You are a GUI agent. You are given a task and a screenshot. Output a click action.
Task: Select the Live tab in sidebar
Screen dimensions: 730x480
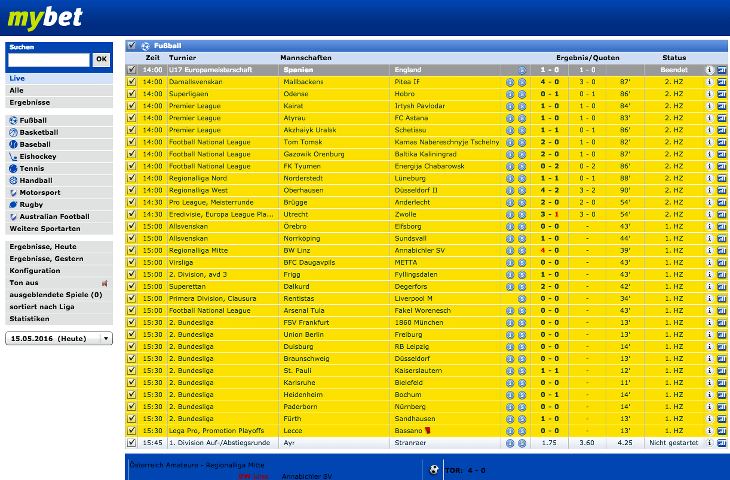coord(59,78)
